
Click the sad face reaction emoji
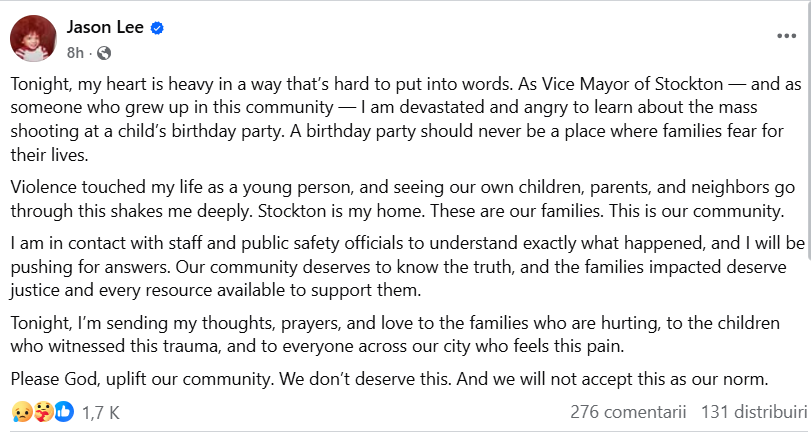tap(21, 411)
